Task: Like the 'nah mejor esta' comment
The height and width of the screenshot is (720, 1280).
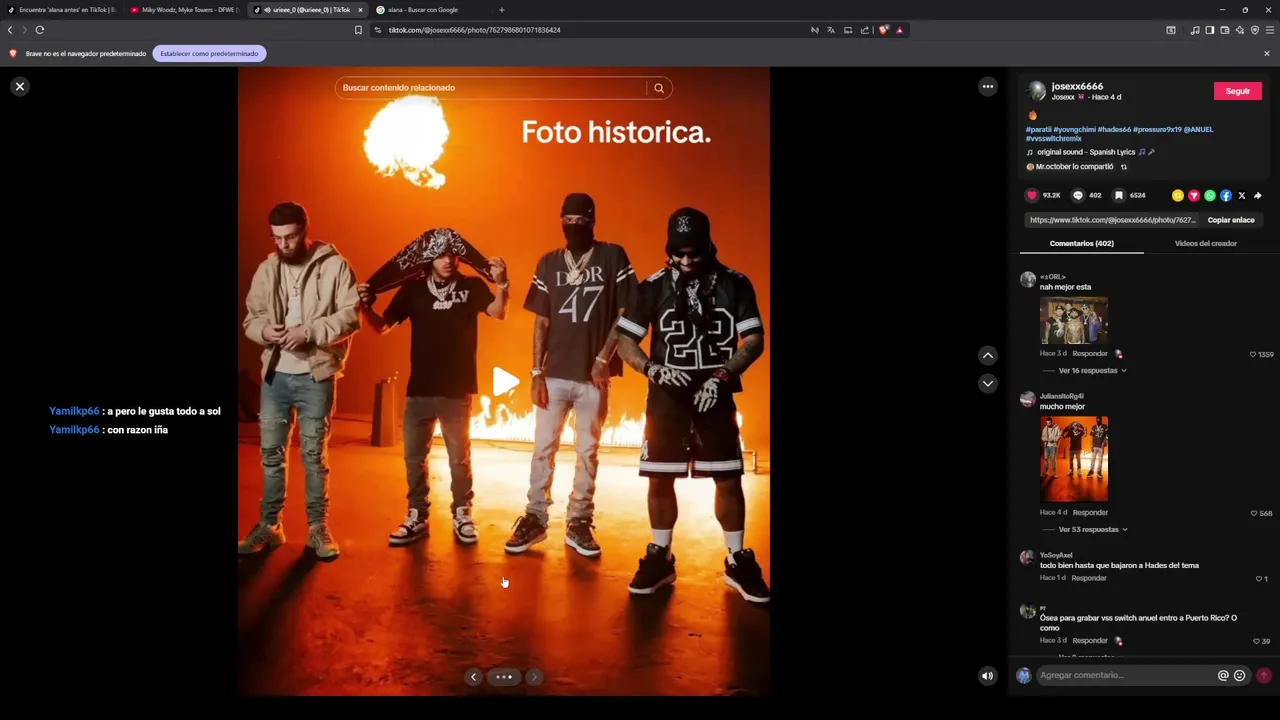Action: pos(1253,355)
